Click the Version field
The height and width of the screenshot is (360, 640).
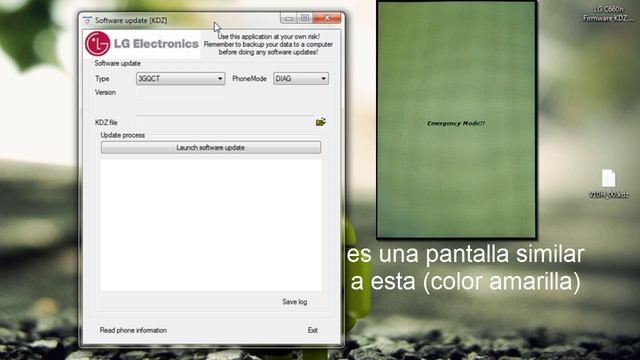(180, 93)
